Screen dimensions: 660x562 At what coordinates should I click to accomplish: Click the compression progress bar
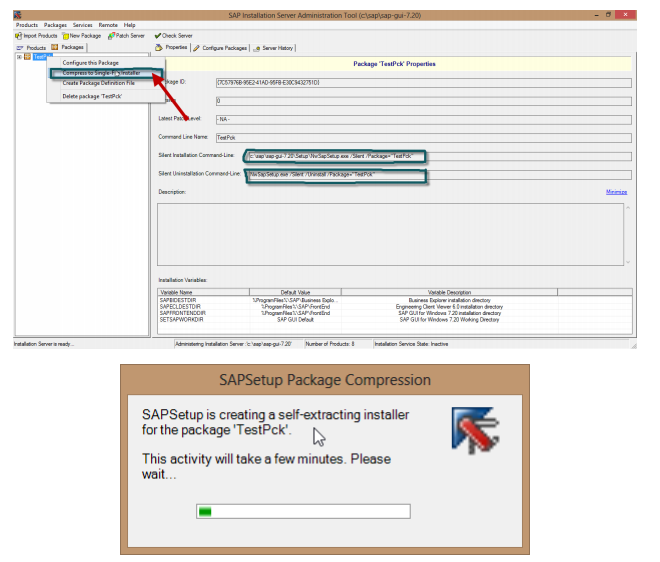303,511
